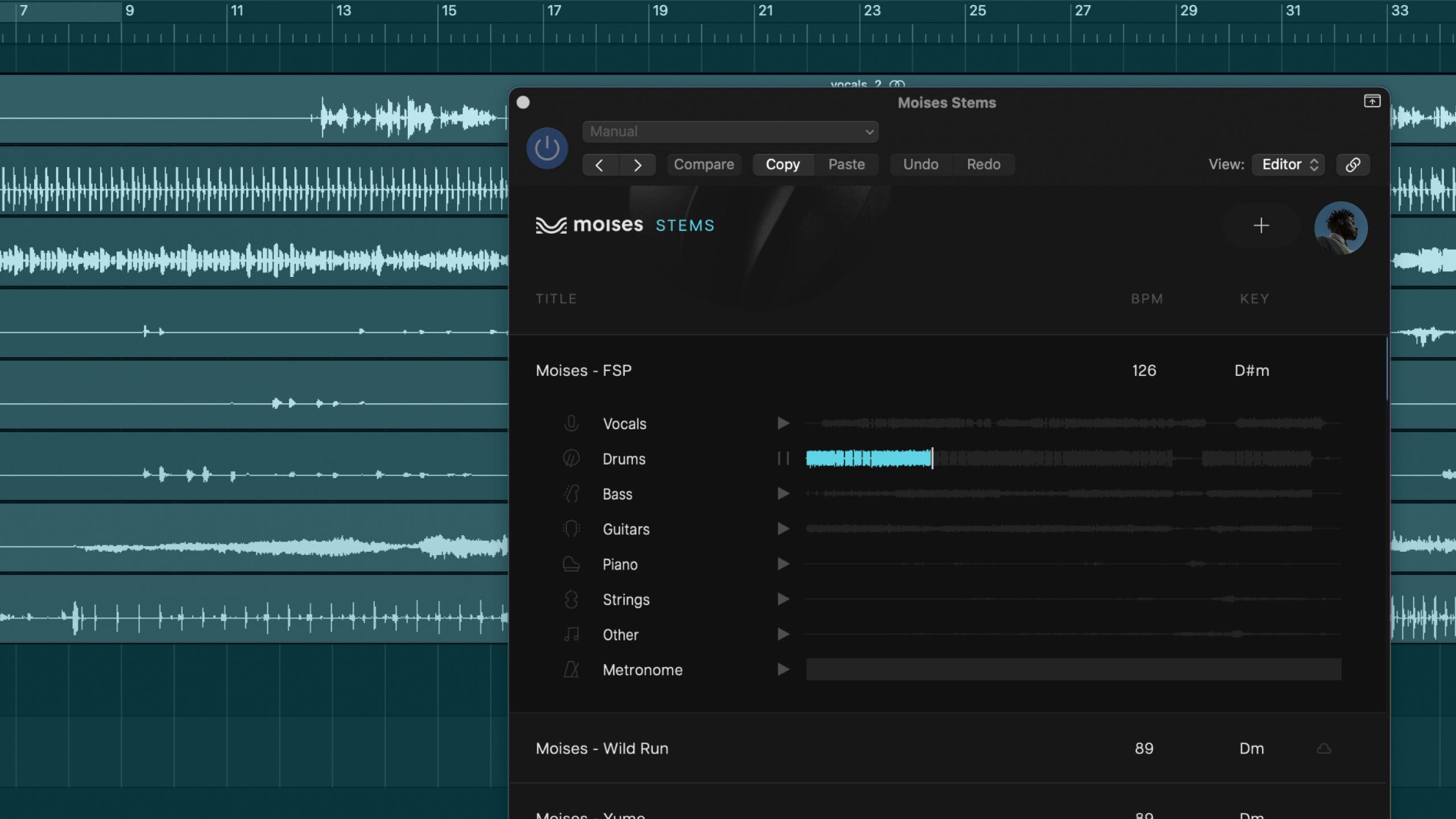The width and height of the screenshot is (1456, 819).
Task: Go to previous preset with left arrow
Action: 599,165
